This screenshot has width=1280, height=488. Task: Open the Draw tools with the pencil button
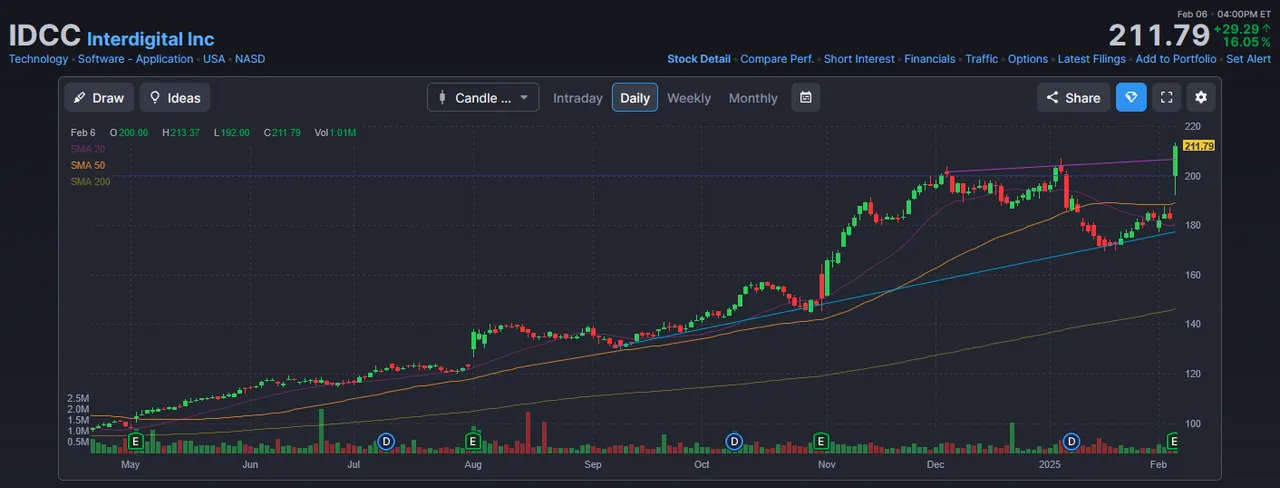coord(99,97)
